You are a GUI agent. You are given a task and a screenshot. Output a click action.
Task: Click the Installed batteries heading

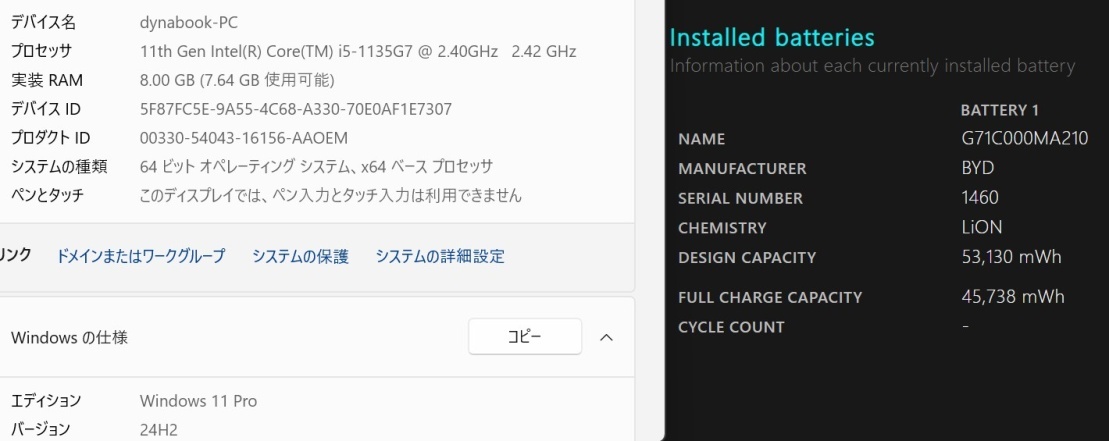tap(772, 37)
